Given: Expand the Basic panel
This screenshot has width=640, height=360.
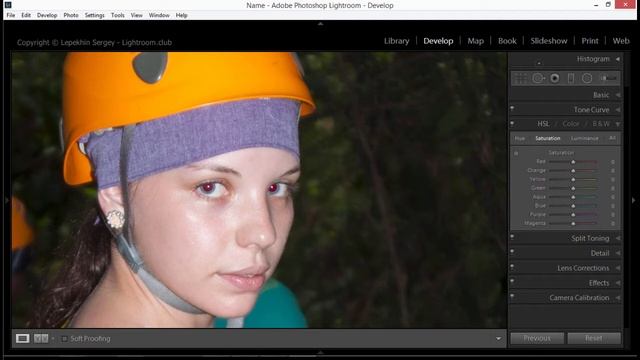Looking at the screenshot, I should [618, 95].
